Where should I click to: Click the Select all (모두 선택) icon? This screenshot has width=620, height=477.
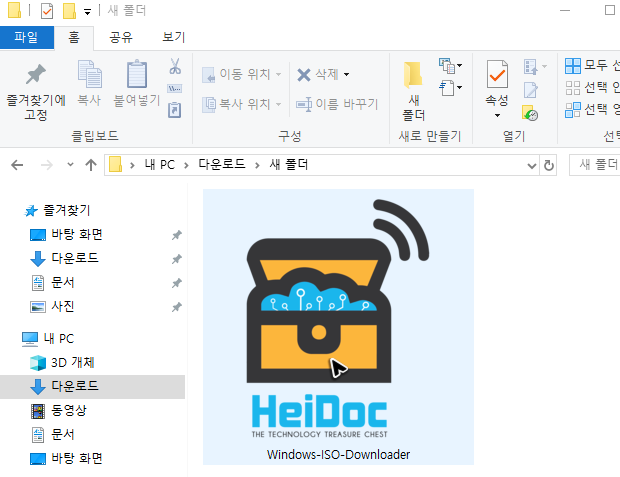point(573,66)
